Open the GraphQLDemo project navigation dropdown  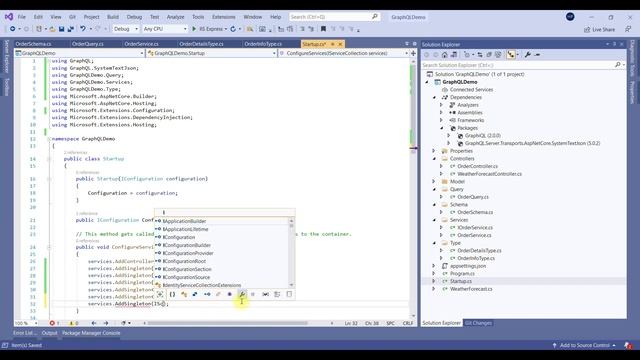[79, 53]
